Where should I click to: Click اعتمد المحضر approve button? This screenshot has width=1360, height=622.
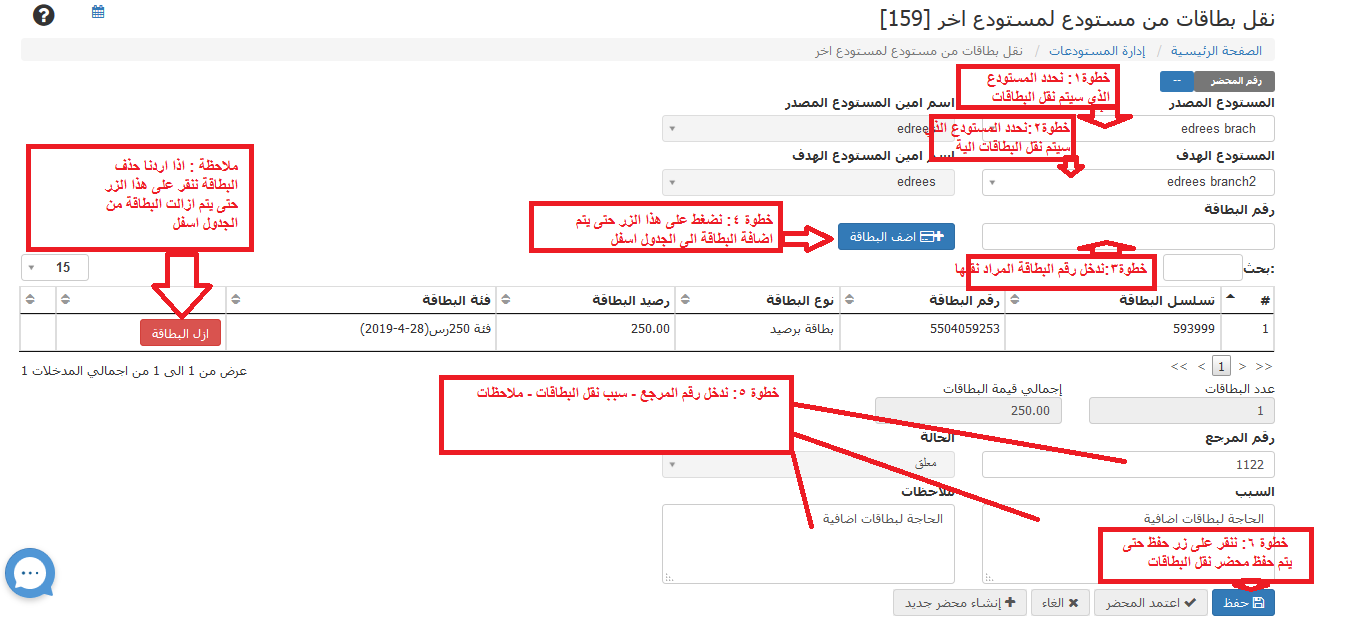pos(1149,603)
